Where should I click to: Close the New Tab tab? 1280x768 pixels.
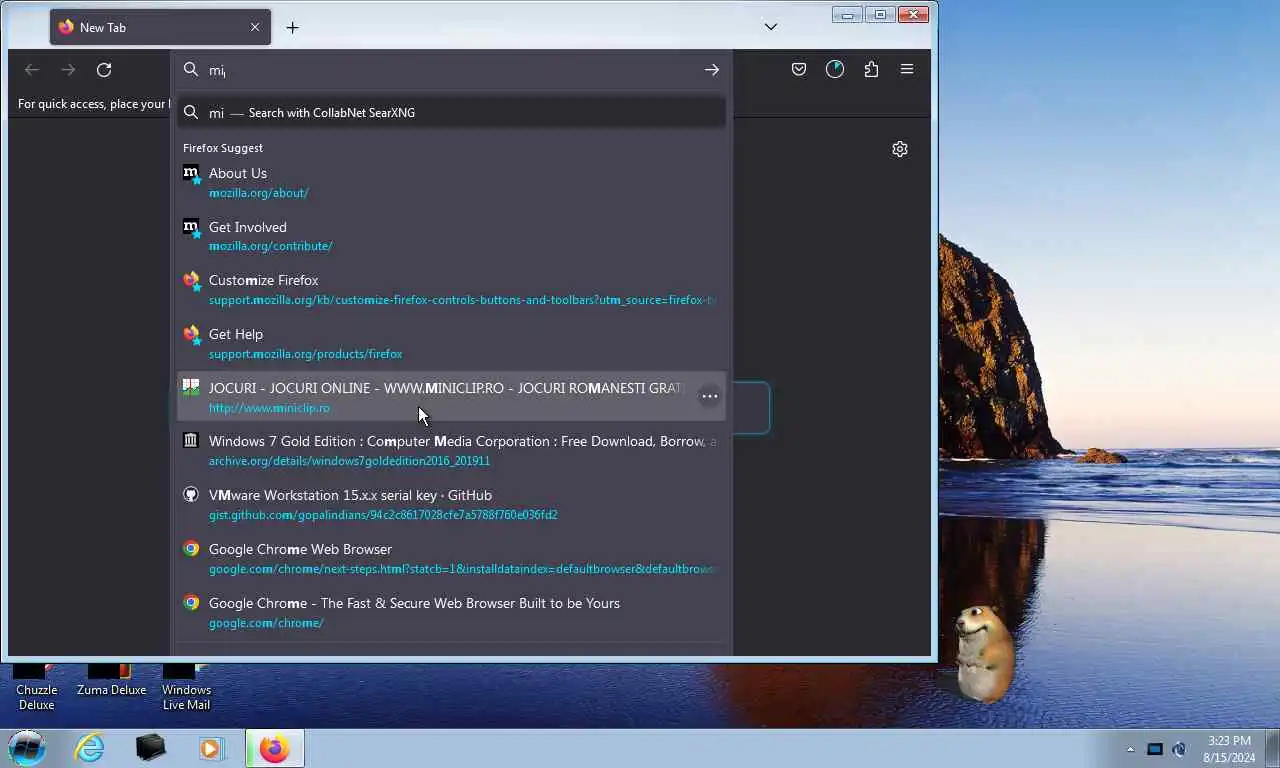click(255, 27)
